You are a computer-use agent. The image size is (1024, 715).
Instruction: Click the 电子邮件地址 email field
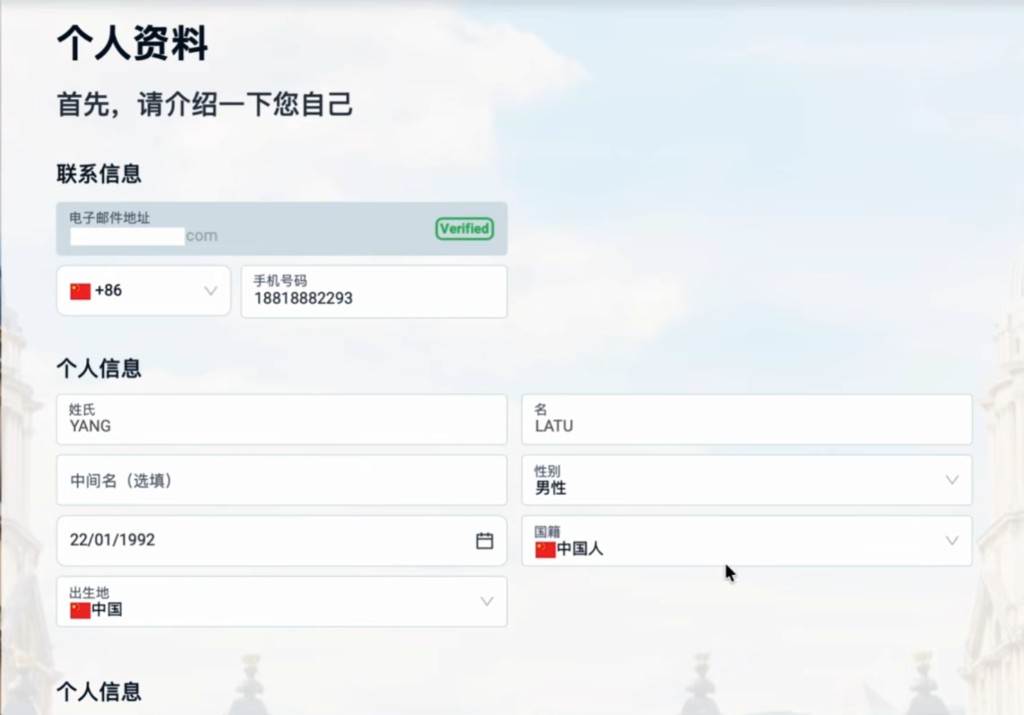point(281,229)
